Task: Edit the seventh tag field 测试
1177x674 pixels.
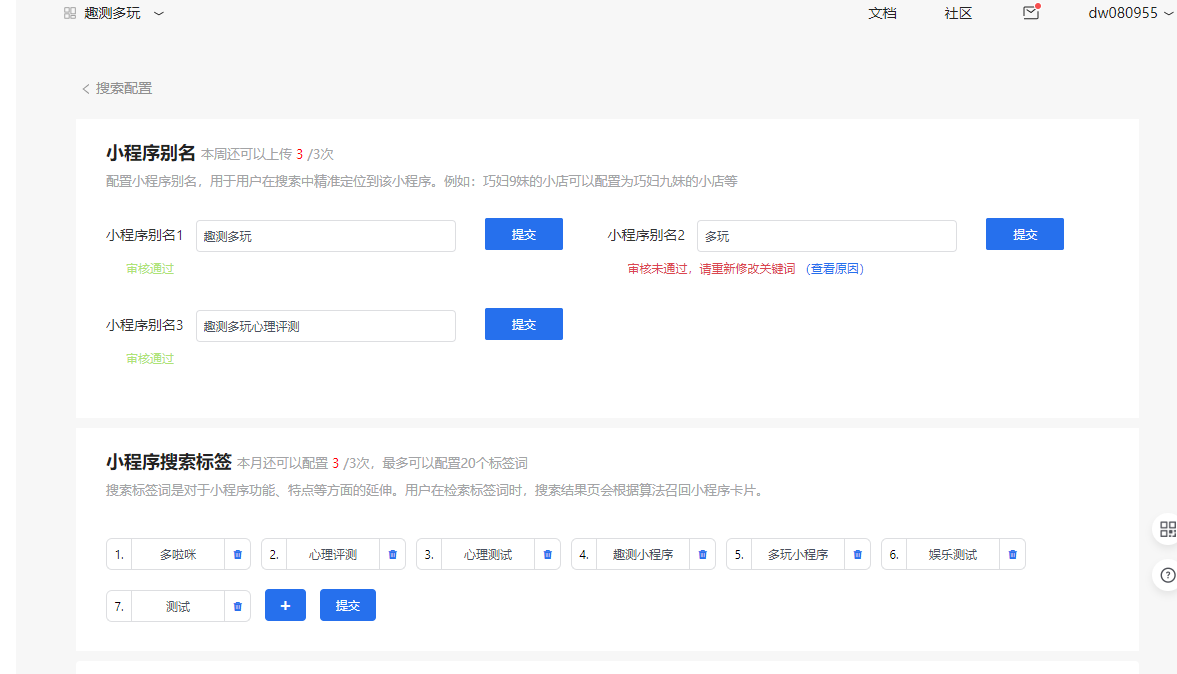Action: [178, 606]
